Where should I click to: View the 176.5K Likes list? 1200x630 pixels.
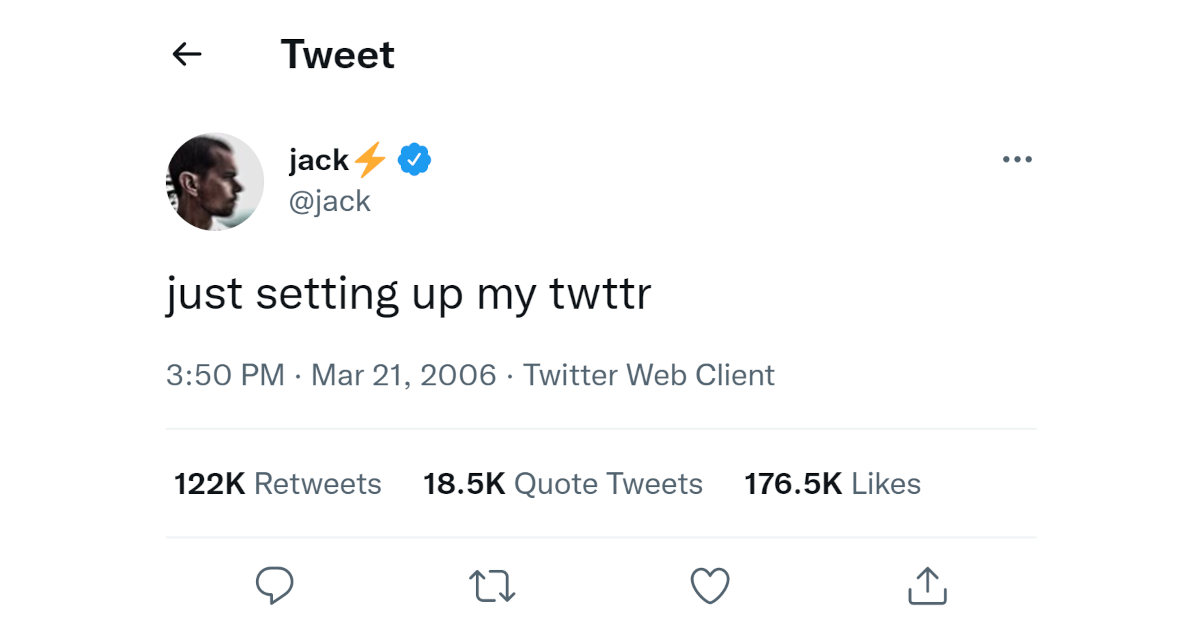[832, 484]
